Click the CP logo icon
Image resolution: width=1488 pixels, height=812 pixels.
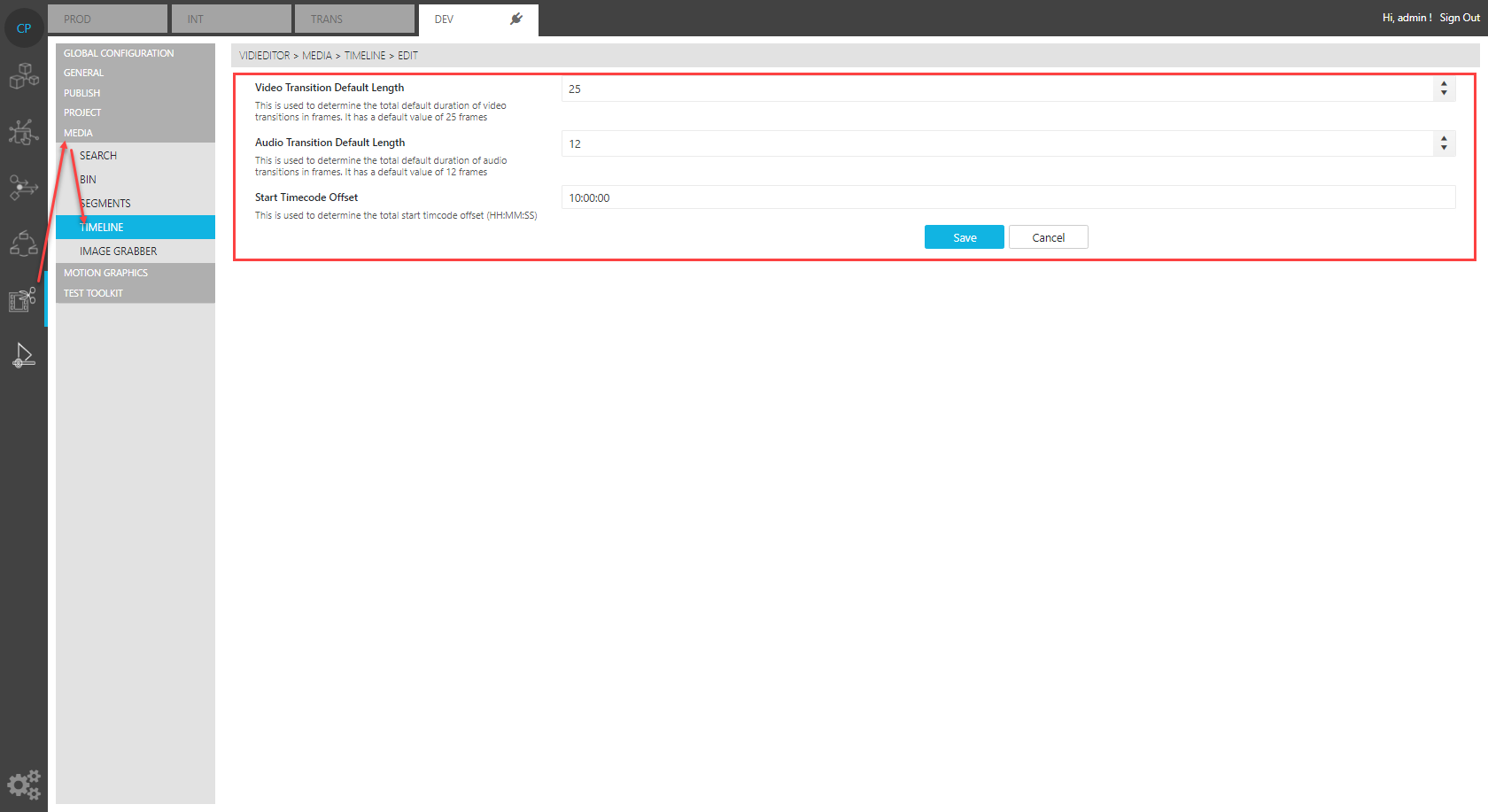pos(24,28)
